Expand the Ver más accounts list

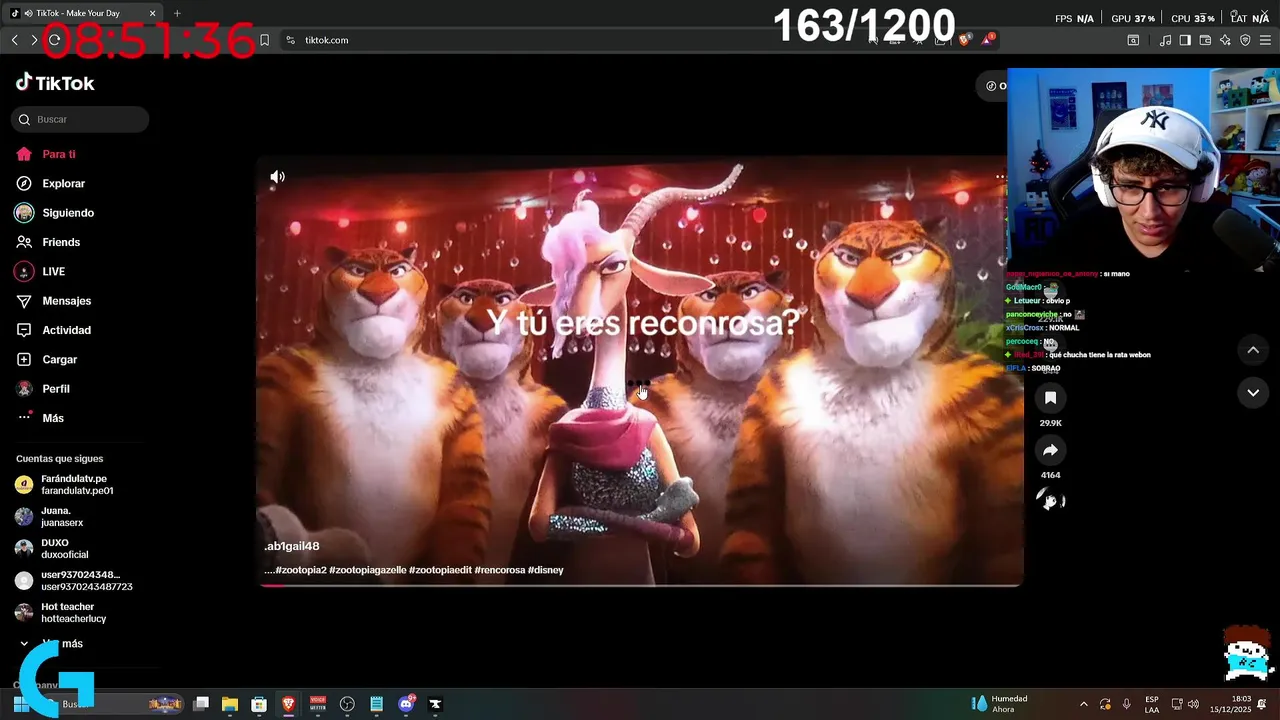click(52, 644)
